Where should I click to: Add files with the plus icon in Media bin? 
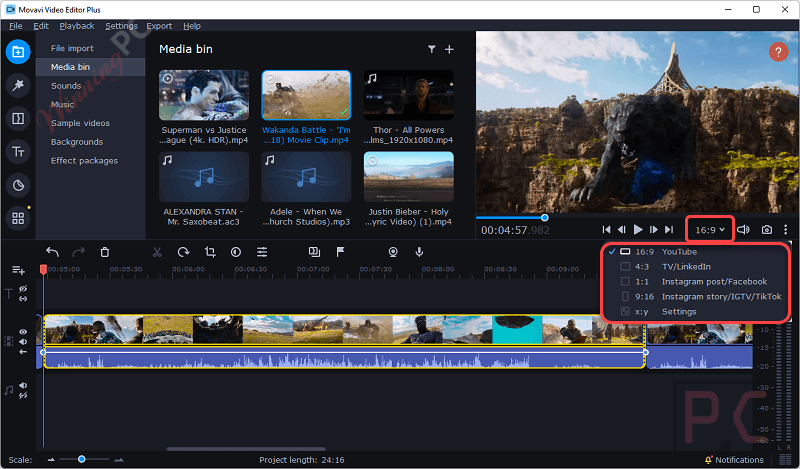[449, 49]
